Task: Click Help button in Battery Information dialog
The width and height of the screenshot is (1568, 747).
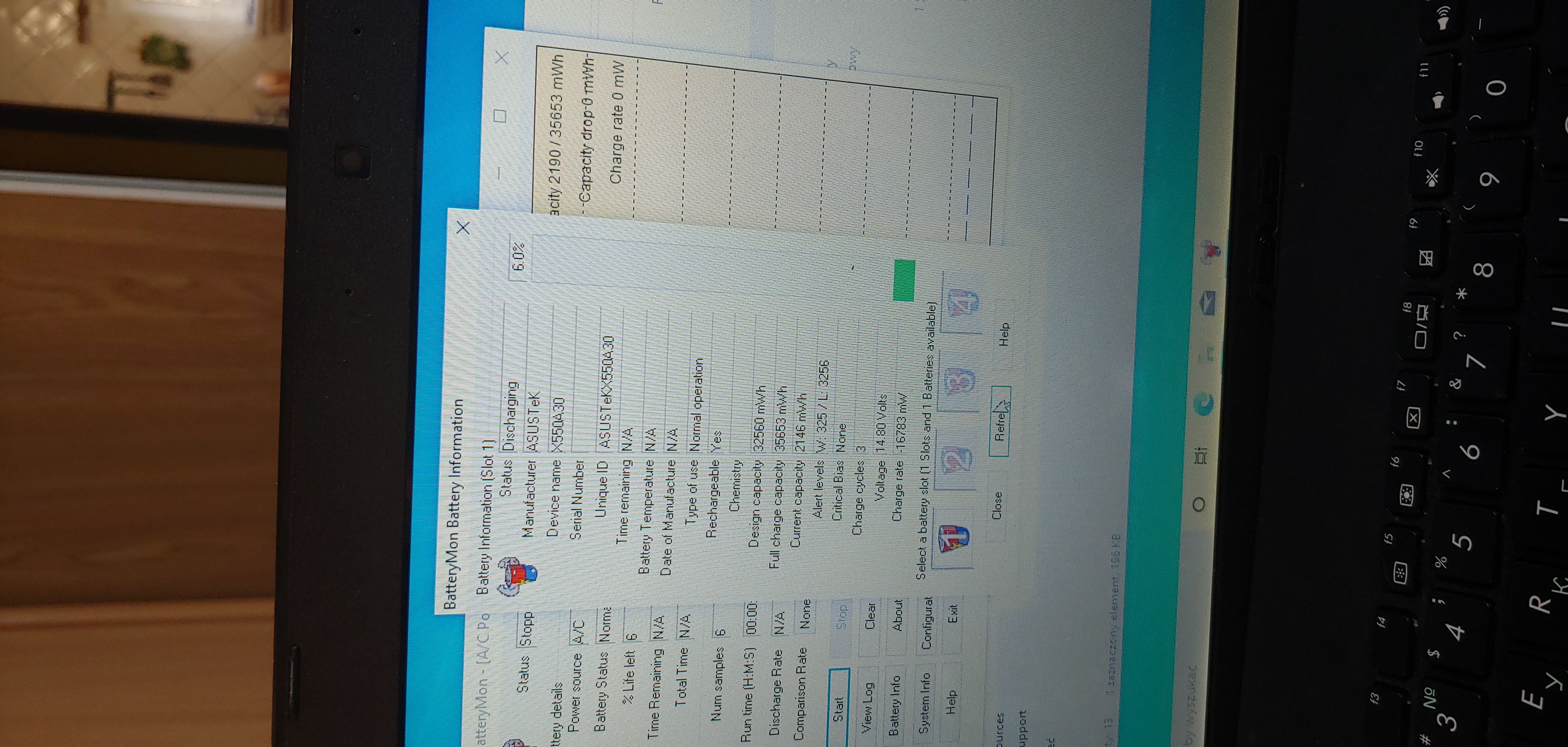Action: pos(1004,334)
